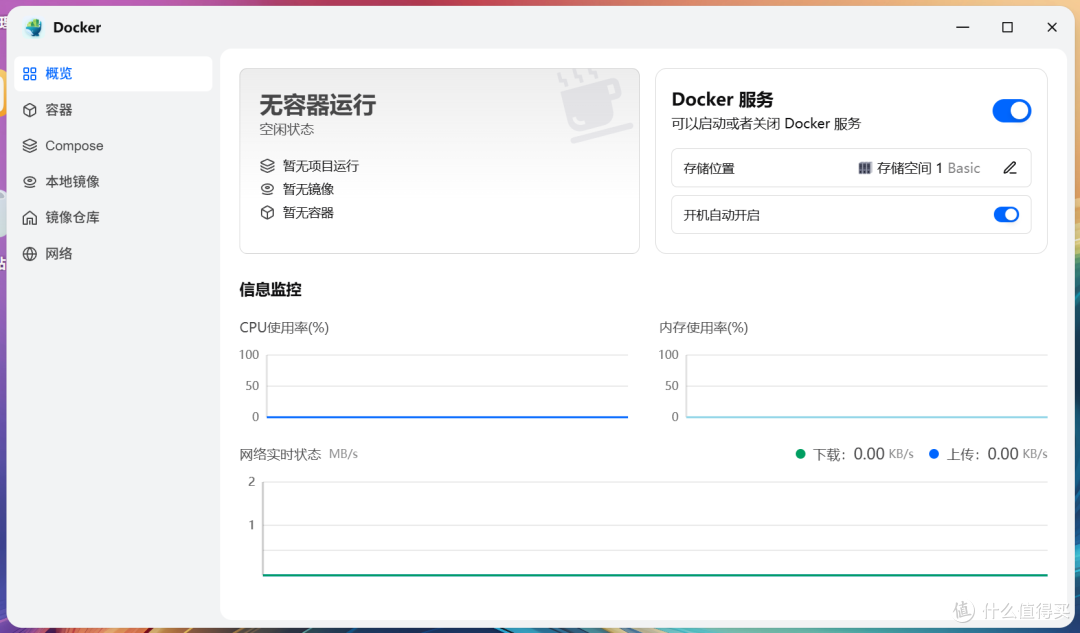Switch to the Compose section
1080x633 pixels.
click(x=113, y=145)
